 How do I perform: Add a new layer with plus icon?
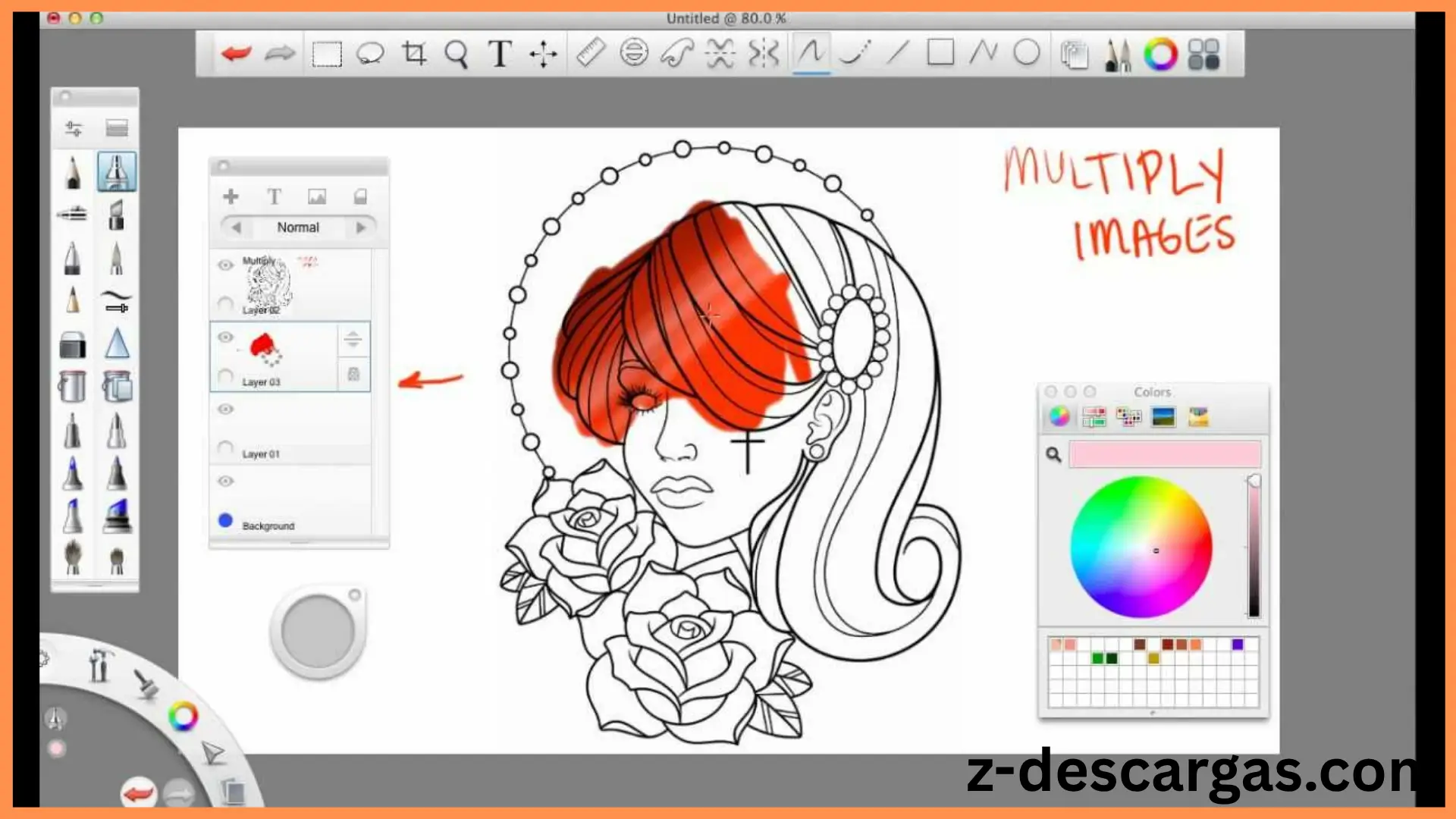pos(231,197)
